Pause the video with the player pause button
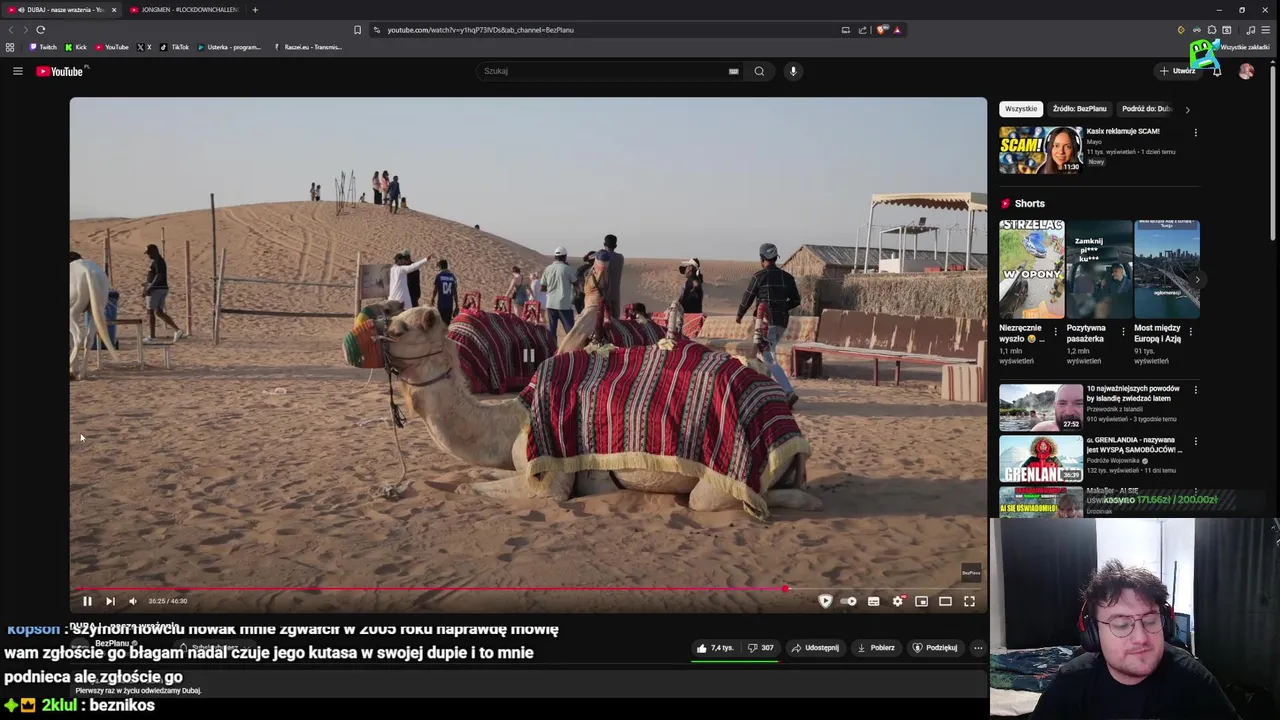1280x720 pixels. tap(87, 601)
